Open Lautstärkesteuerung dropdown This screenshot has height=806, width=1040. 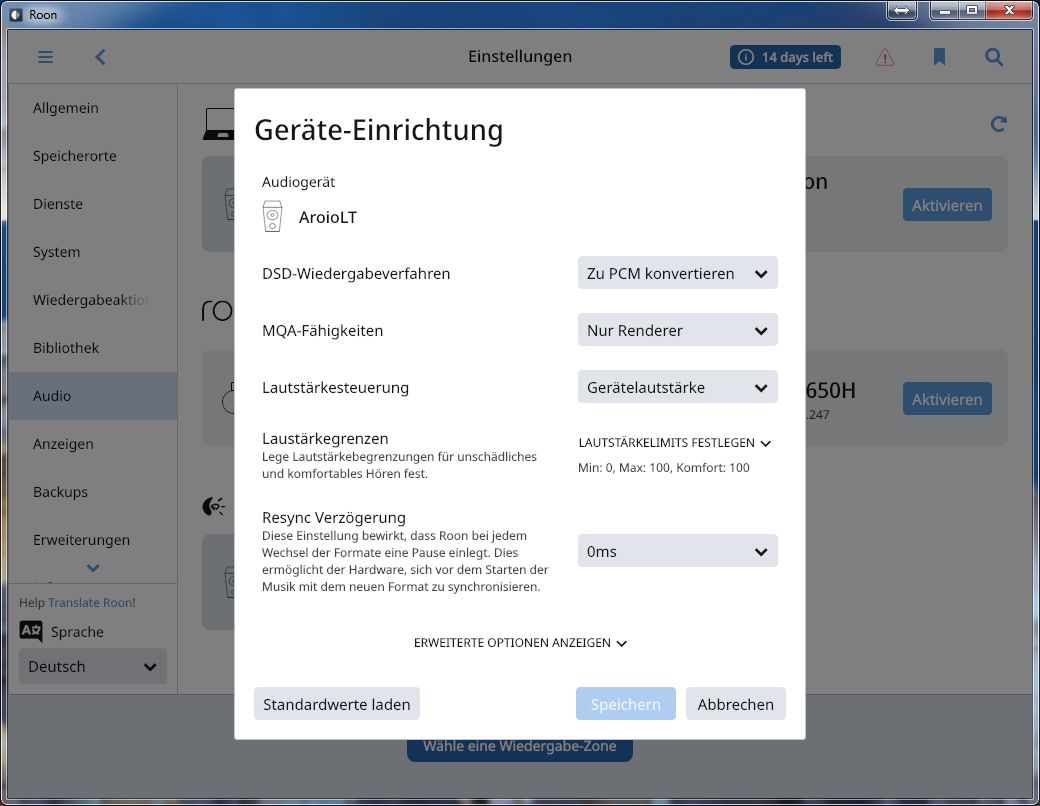pyautogui.click(x=677, y=387)
